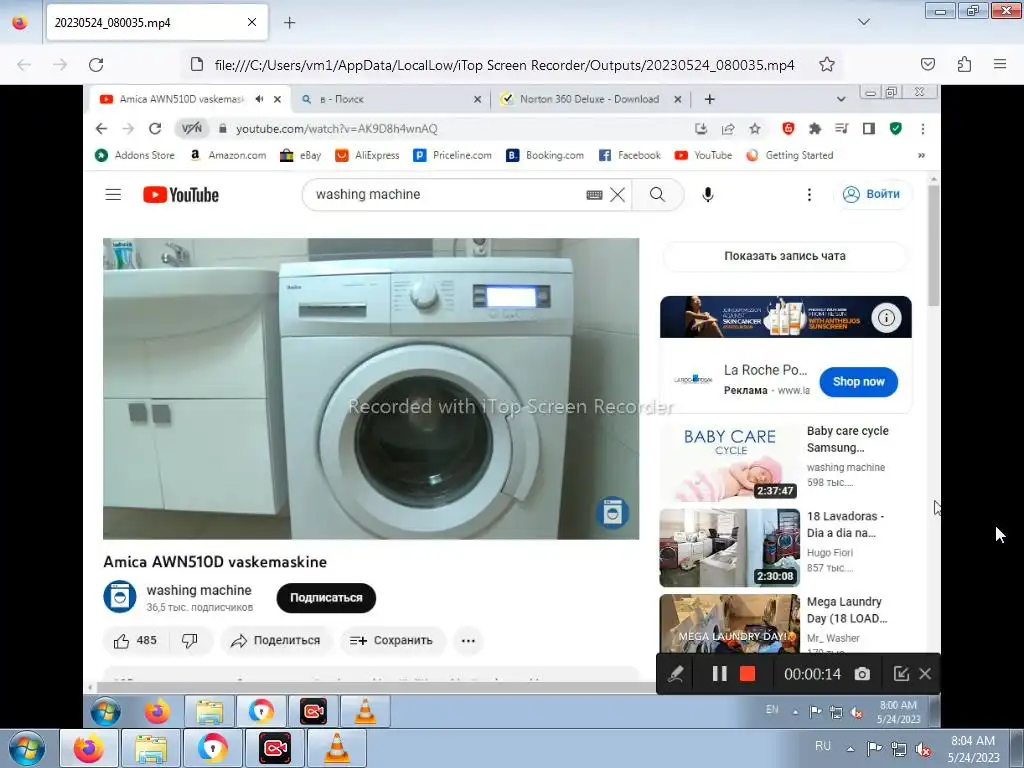Stop the recording with the red square
The image size is (1024, 768).
click(748, 674)
